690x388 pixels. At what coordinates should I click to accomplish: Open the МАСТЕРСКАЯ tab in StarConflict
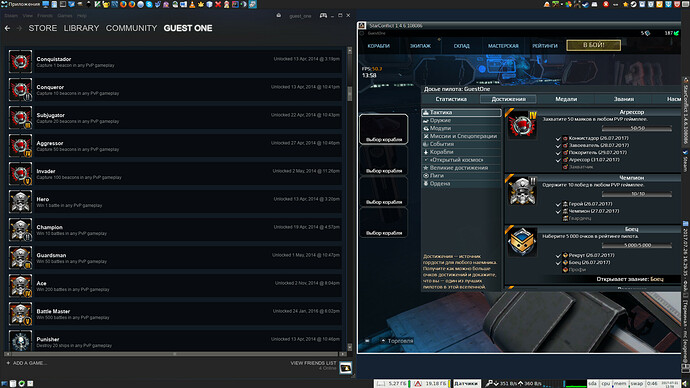coord(503,46)
